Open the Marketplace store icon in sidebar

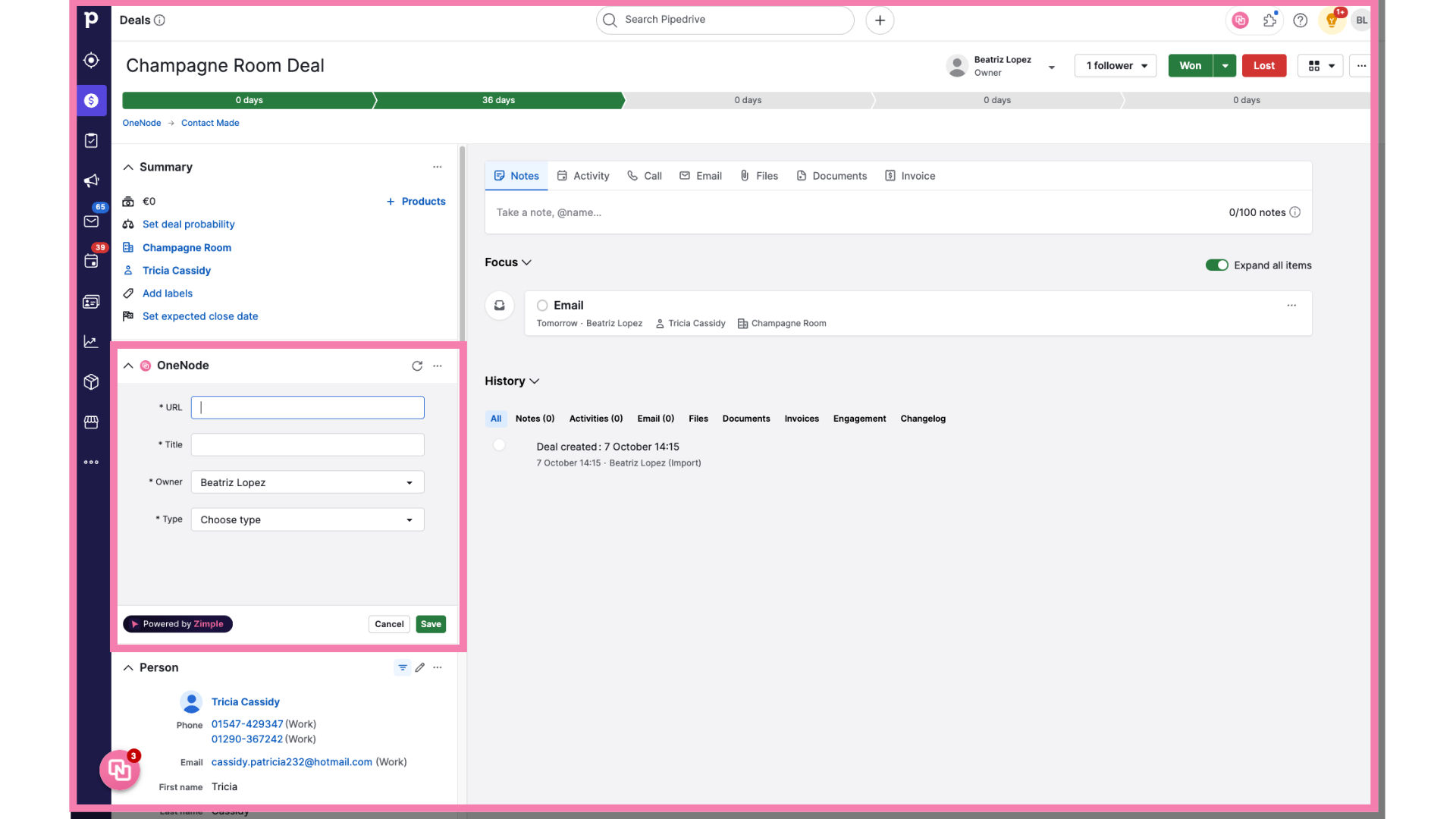(x=91, y=422)
